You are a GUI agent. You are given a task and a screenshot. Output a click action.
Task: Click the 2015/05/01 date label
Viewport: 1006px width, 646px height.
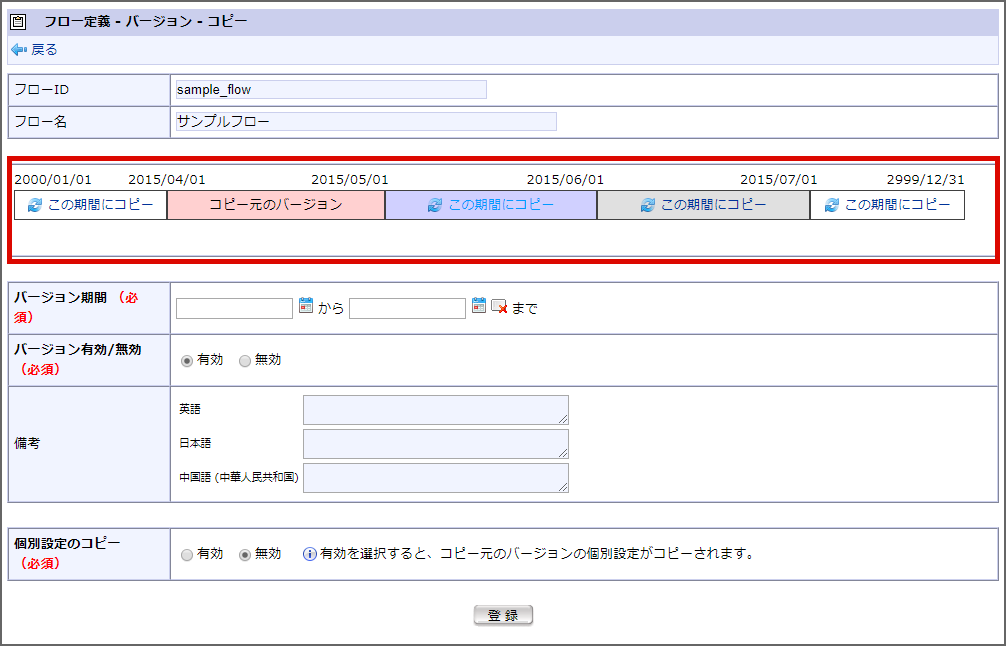point(350,180)
